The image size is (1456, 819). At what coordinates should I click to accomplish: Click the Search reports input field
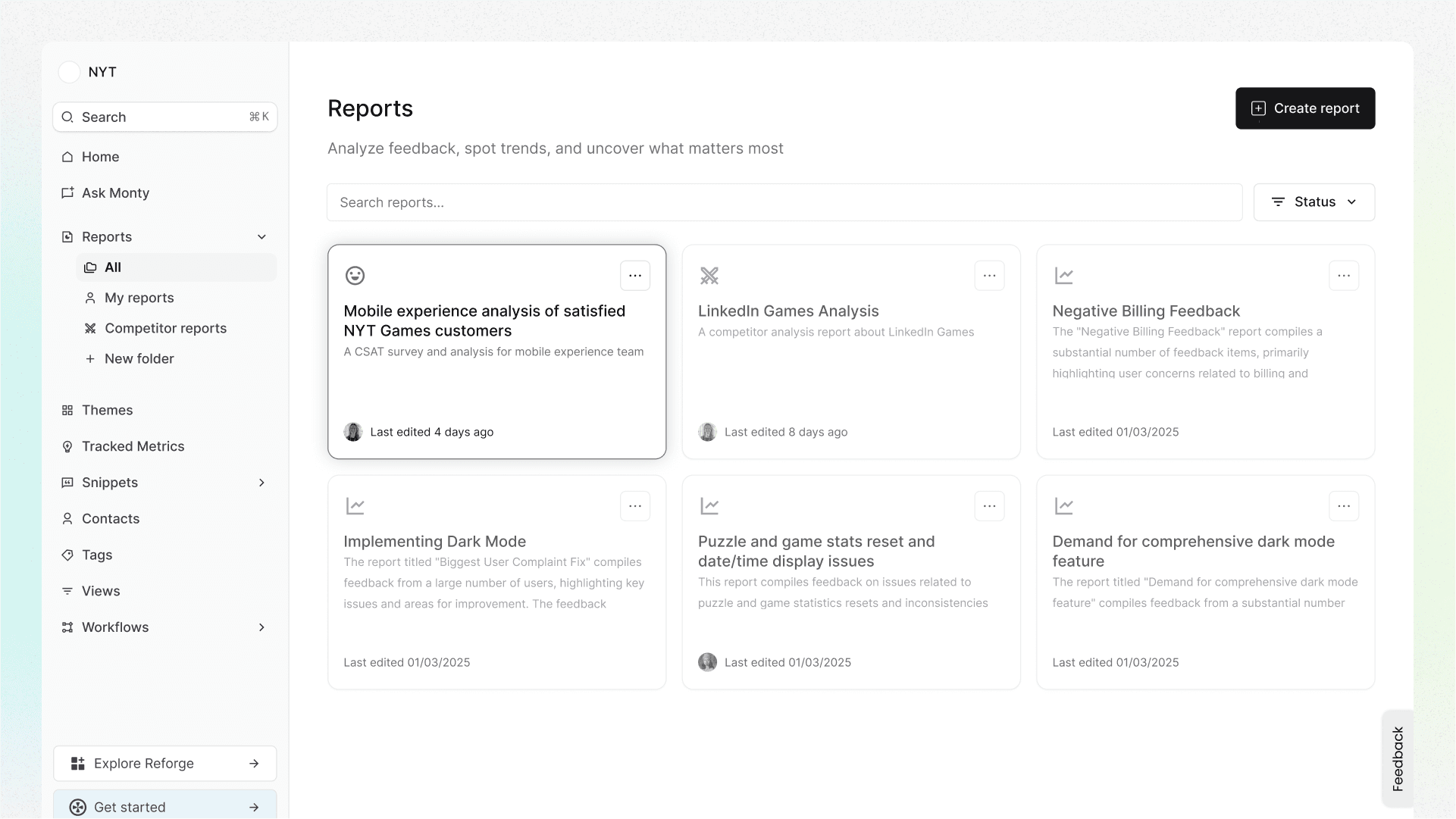[784, 202]
